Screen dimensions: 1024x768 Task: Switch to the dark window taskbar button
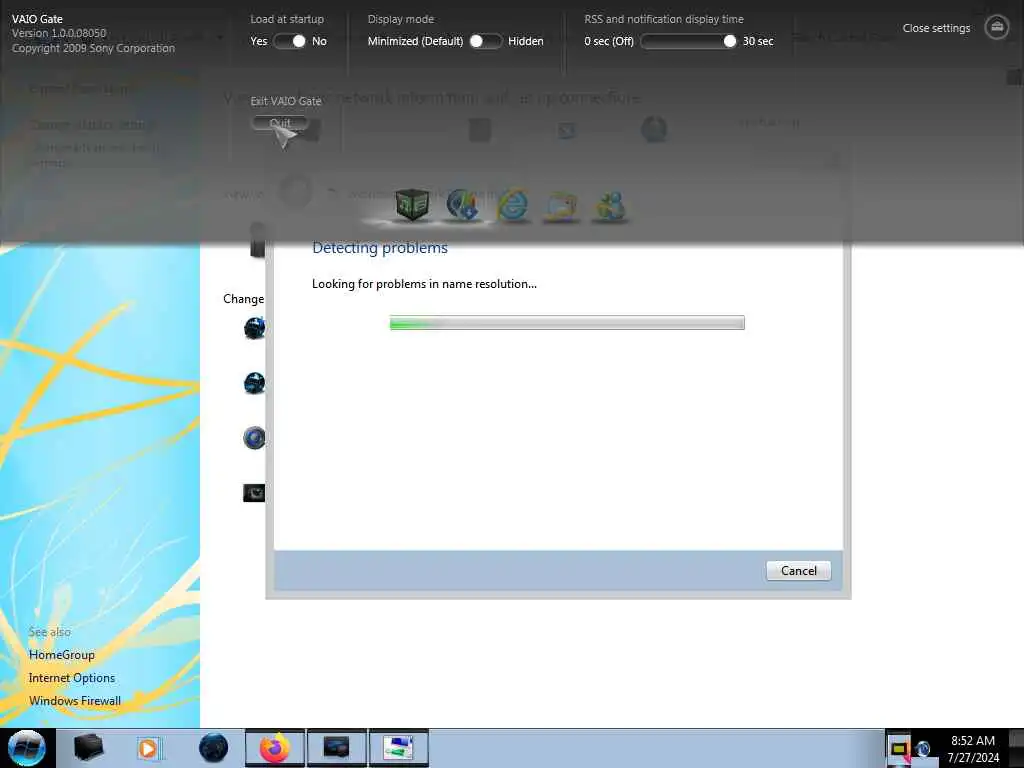tap(336, 748)
